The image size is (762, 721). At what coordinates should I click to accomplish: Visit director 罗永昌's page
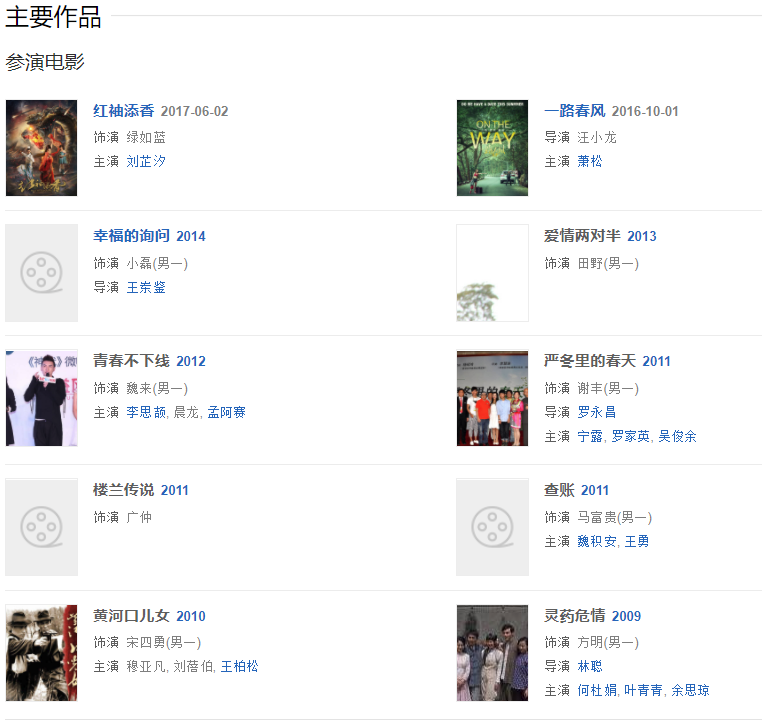pos(597,412)
